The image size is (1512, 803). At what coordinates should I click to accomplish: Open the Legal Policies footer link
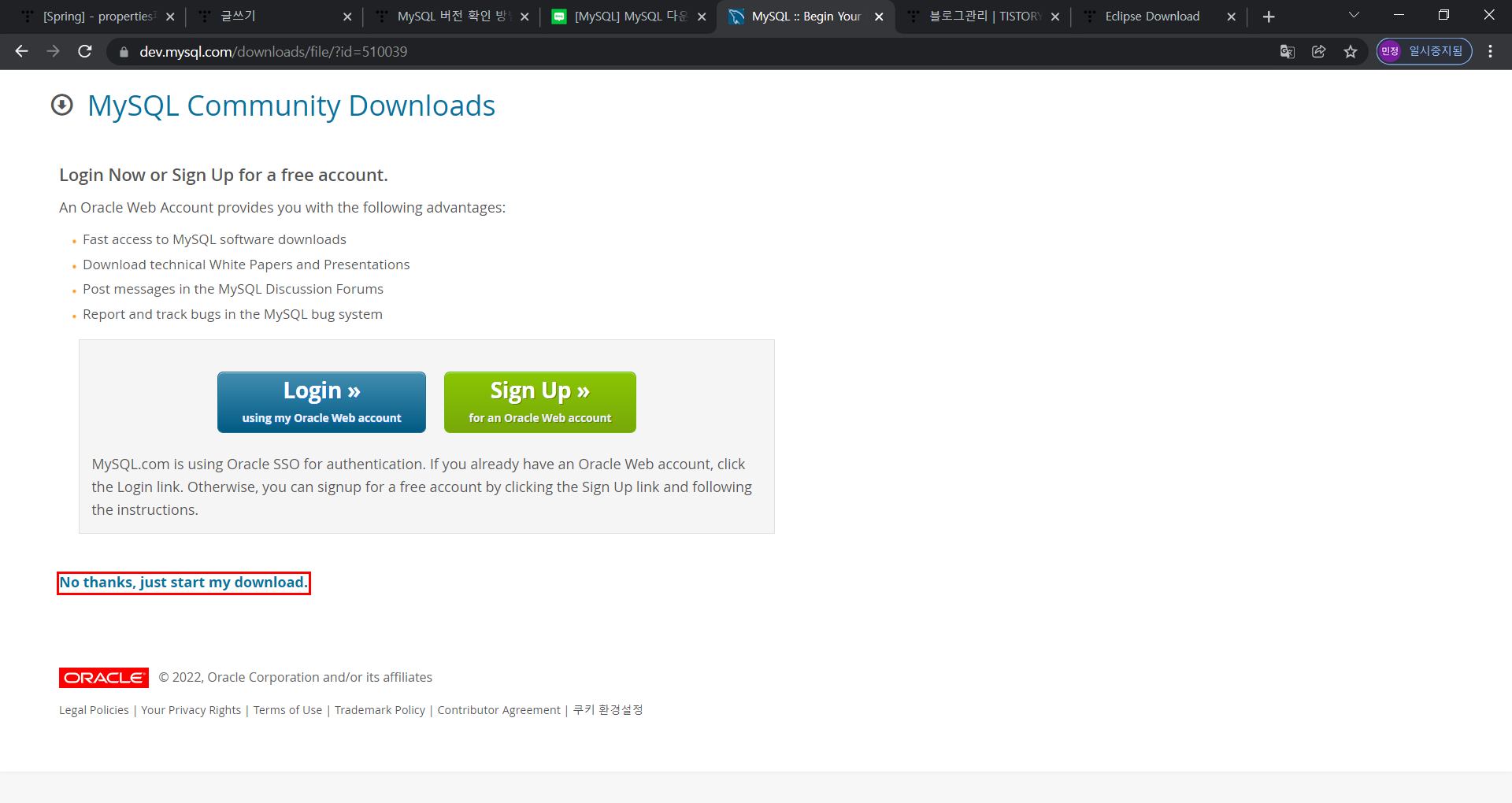[x=94, y=710]
